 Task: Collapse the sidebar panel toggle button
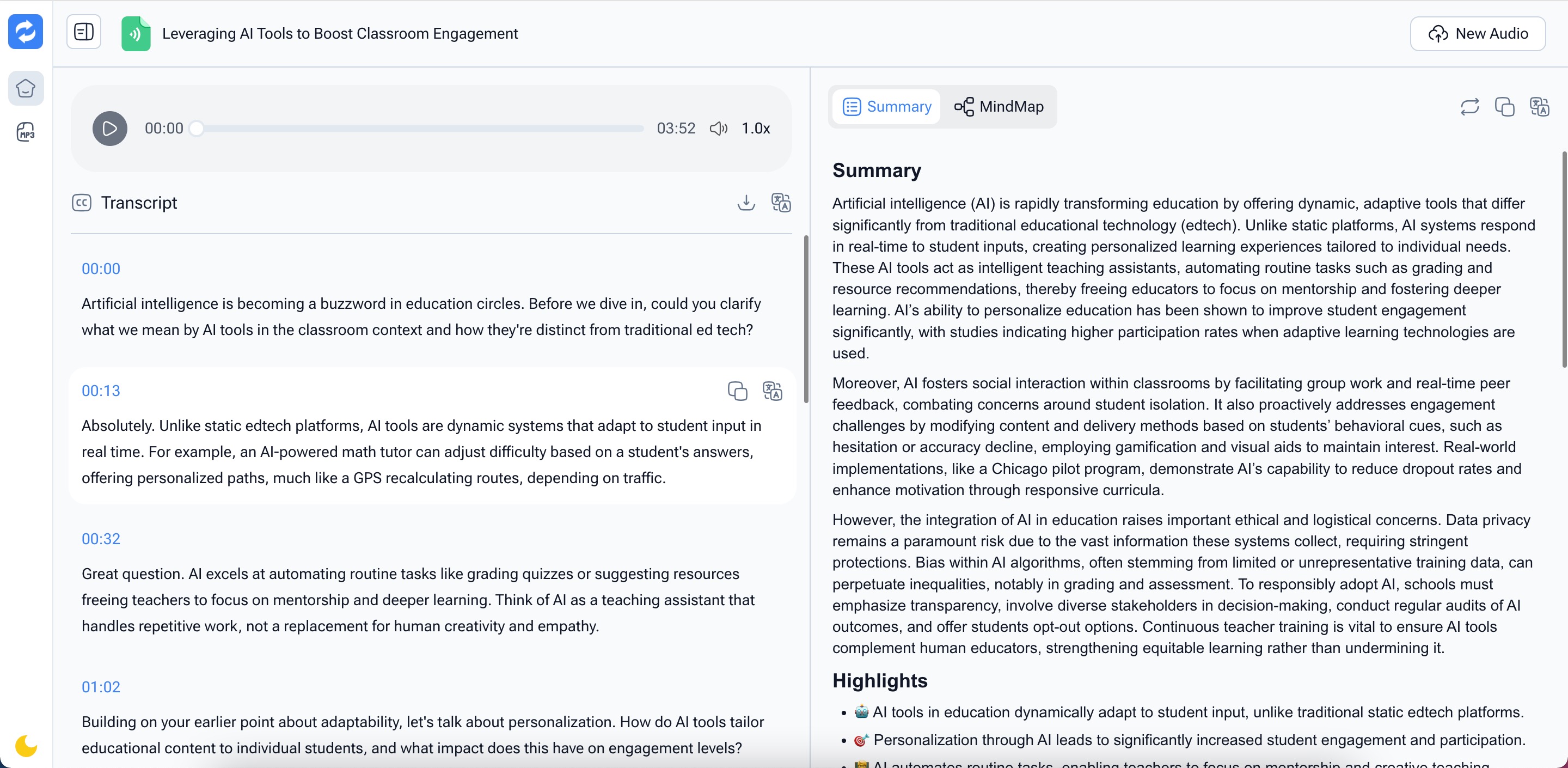pyautogui.click(x=83, y=32)
